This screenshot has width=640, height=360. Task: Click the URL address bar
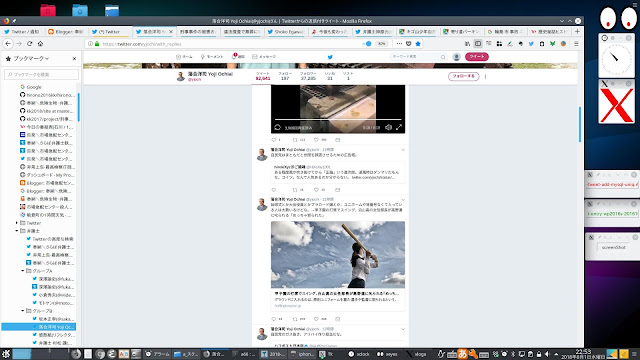pyautogui.click(x=229, y=44)
